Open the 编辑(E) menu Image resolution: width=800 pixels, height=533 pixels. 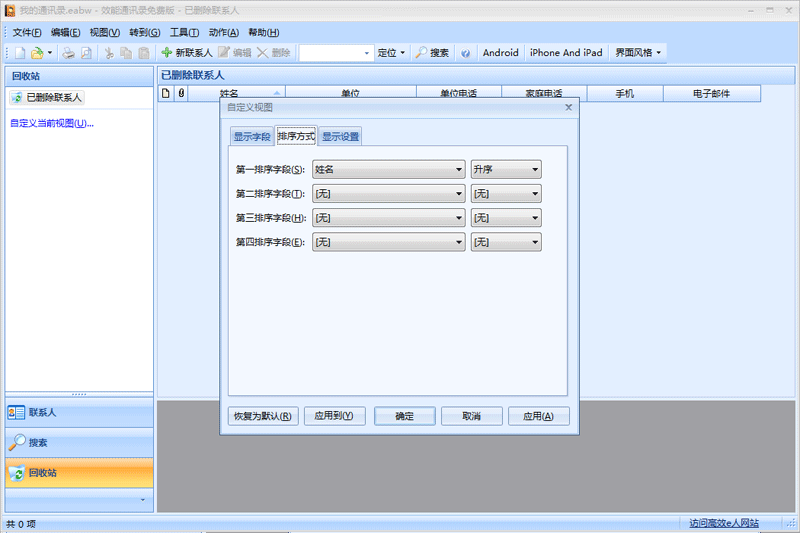(x=65, y=33)
